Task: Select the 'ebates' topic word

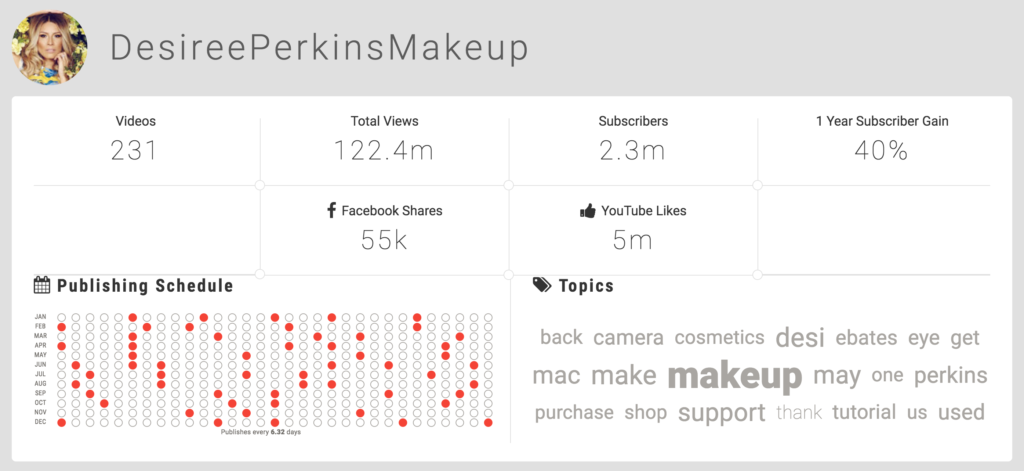Action: (866, 338)
